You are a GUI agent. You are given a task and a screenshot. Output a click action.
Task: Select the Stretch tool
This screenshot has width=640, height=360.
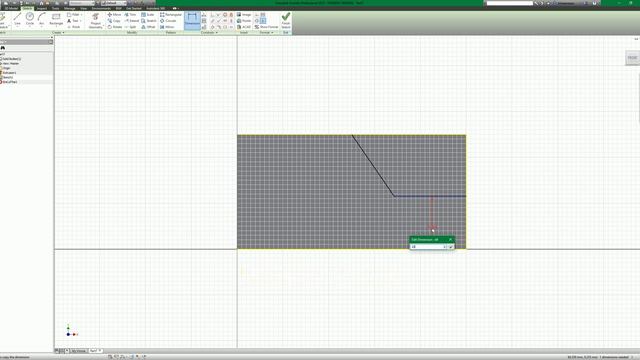[x=149, y=21]
